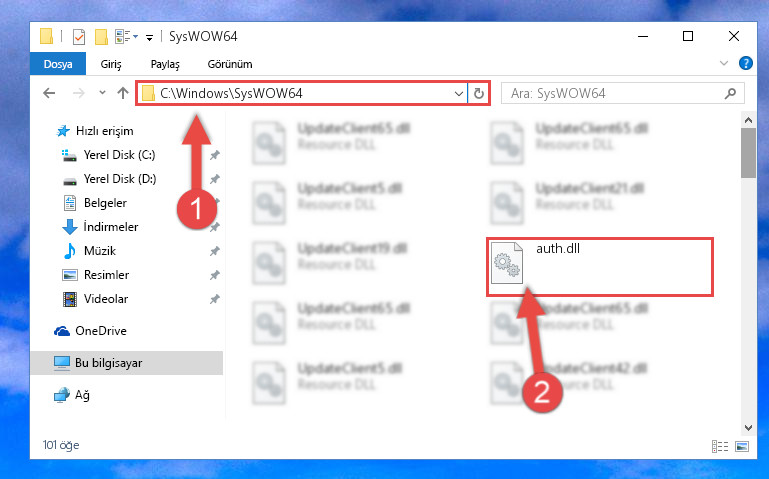769x479 pixels.
Task: Refresh the SysWOW64 folder view
Action: (479, 93)
